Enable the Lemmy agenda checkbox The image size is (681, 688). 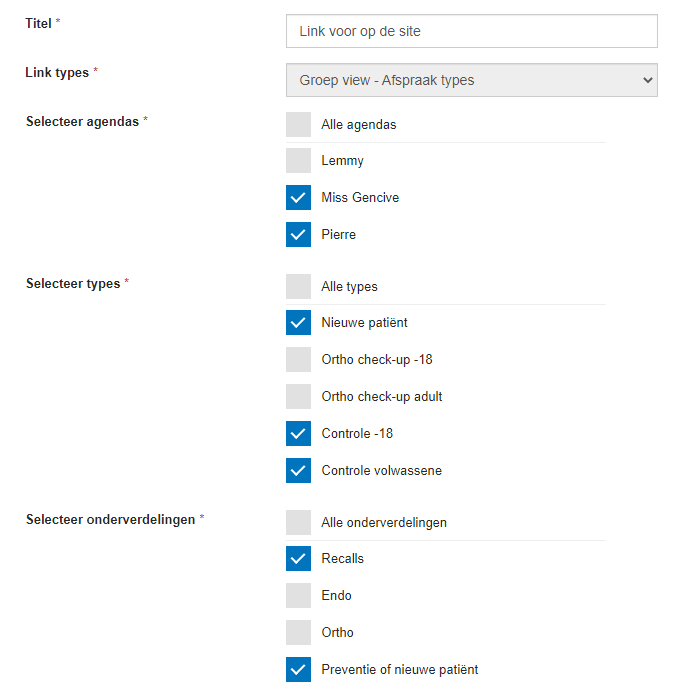tap(298, 161)
